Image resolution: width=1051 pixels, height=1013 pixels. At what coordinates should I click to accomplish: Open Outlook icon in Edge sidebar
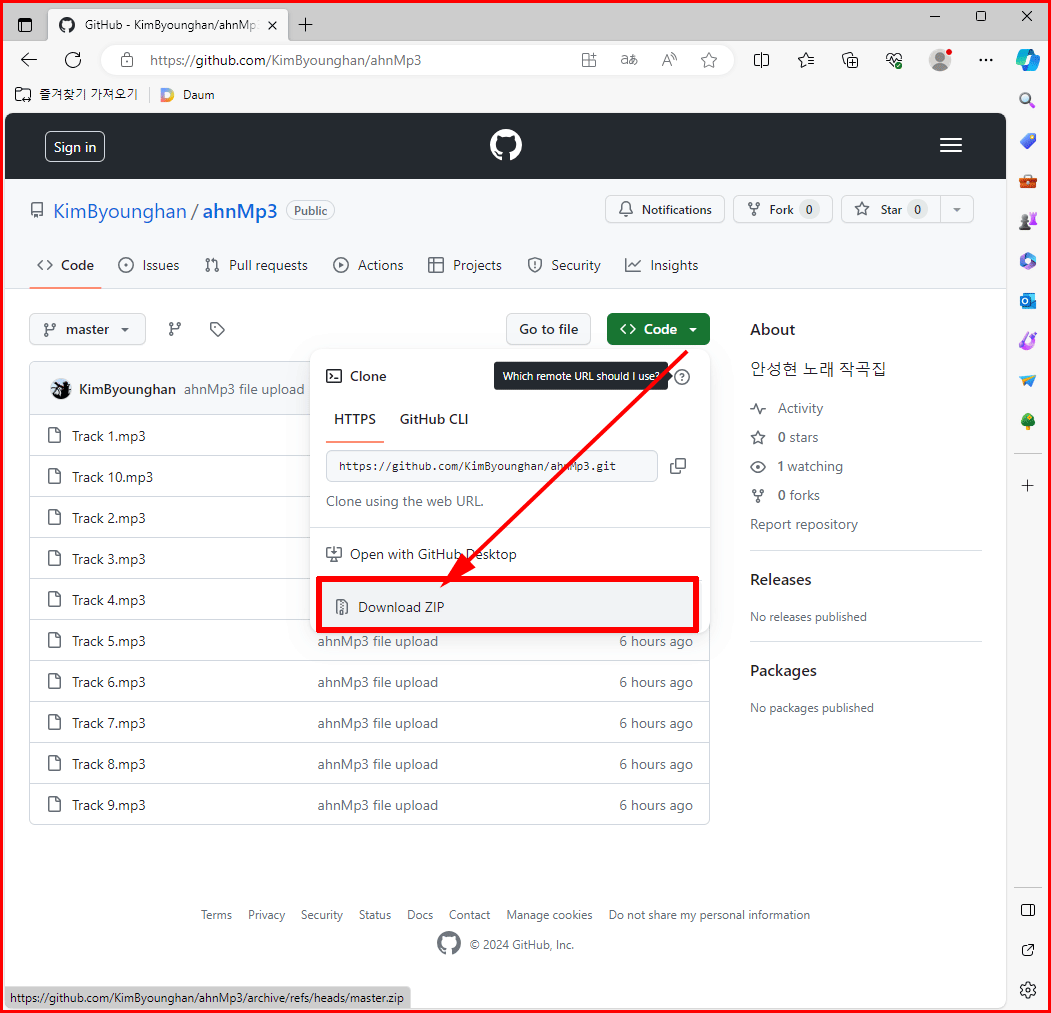point(1028,301)
